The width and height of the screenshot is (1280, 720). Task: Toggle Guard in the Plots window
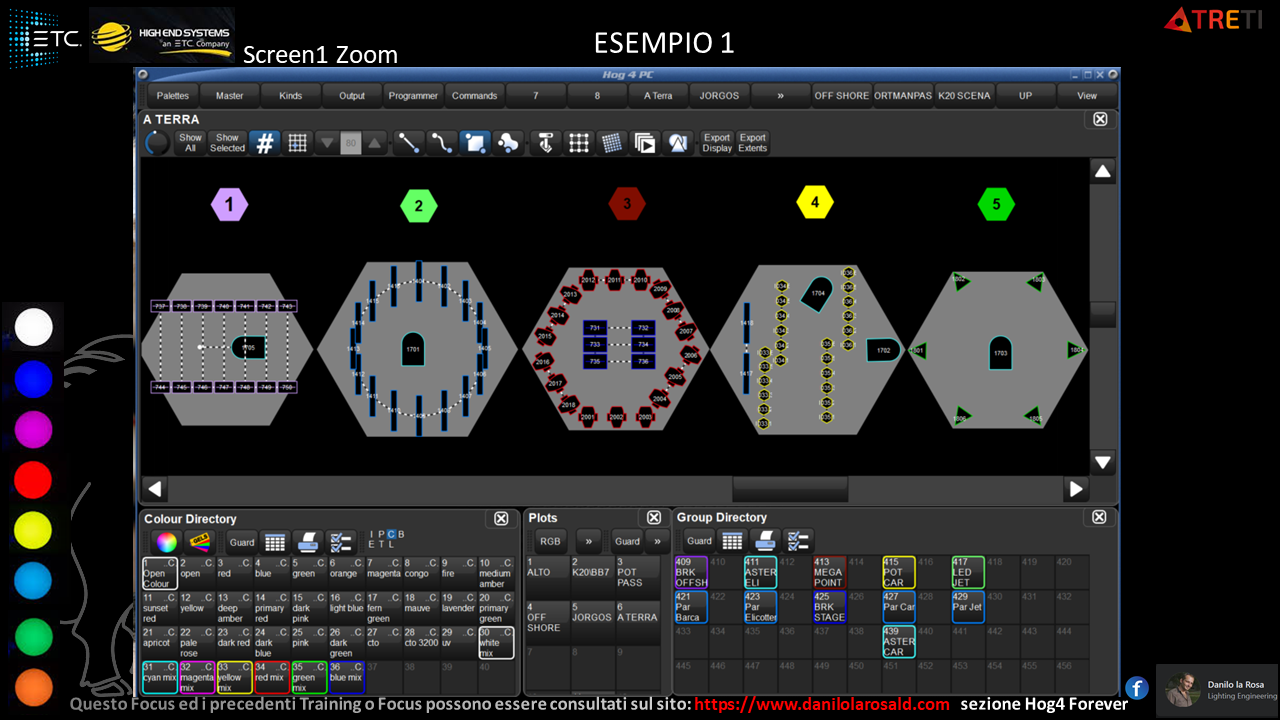627,541
